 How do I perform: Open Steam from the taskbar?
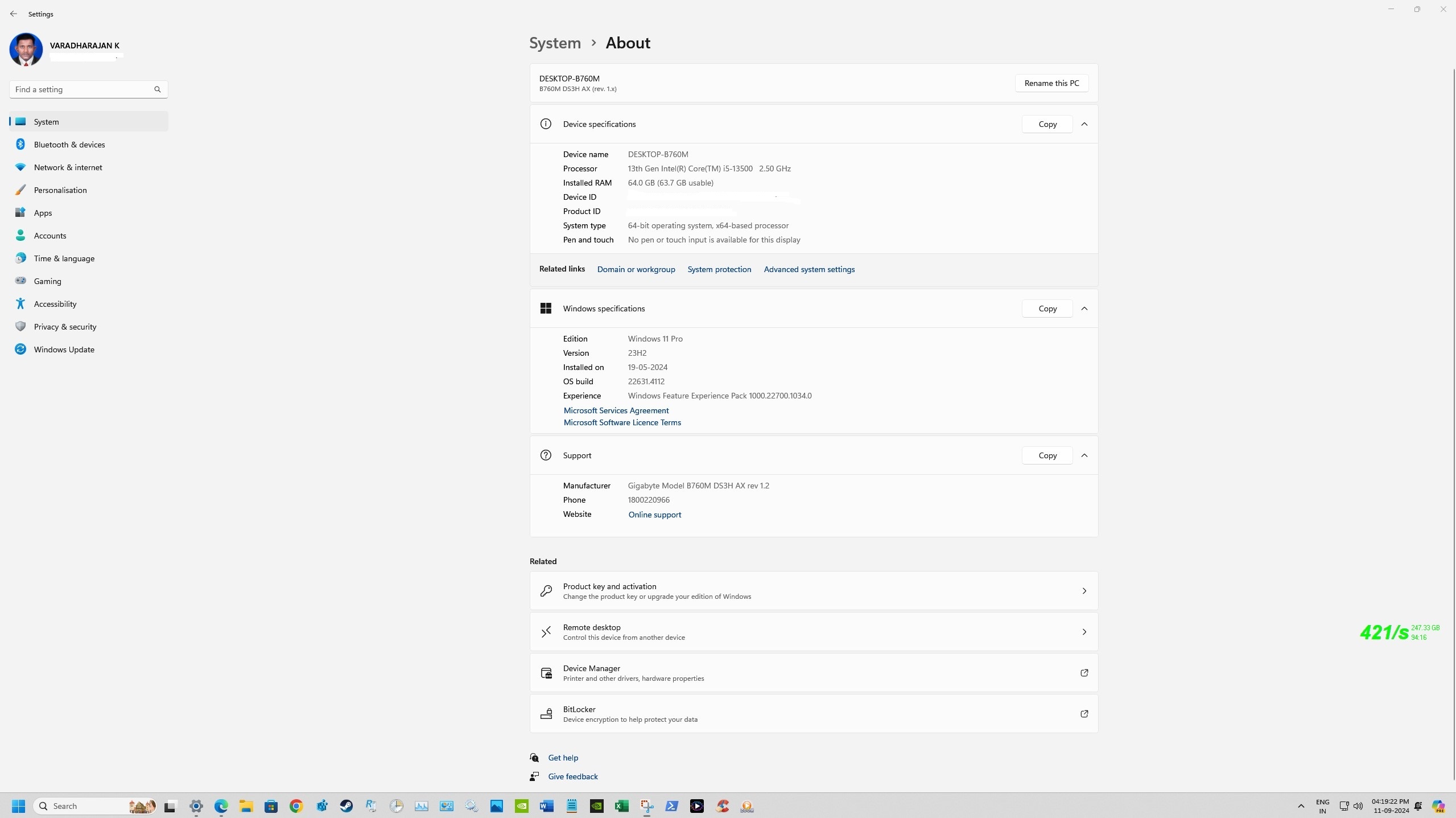tap(346, 806)
